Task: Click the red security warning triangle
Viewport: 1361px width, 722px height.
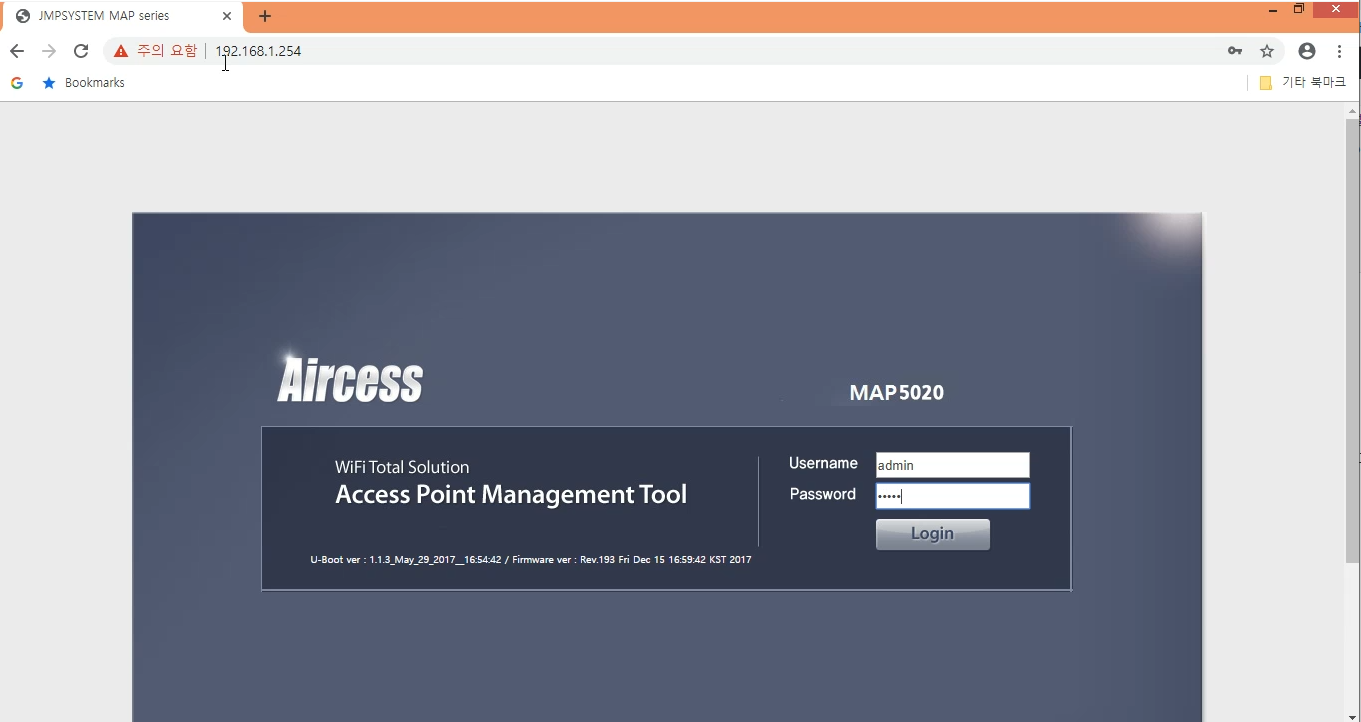Action: [121, 51]
